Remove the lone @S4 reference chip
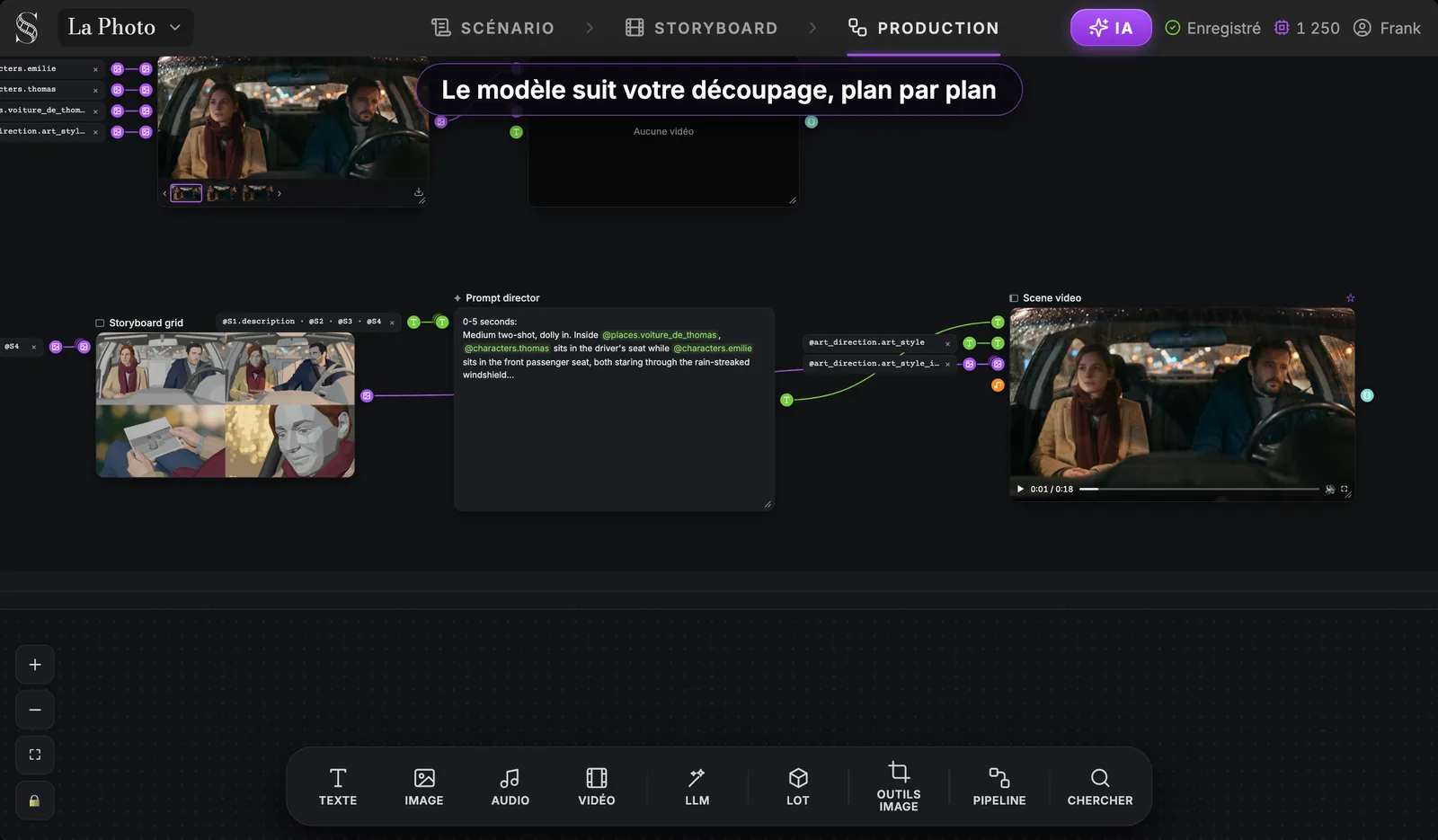This screenshot has width=1438, height=840. pos(34,347)
